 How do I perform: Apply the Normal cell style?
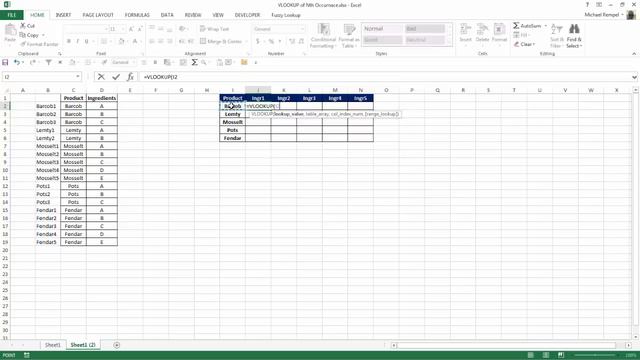[x=382, y=29]
